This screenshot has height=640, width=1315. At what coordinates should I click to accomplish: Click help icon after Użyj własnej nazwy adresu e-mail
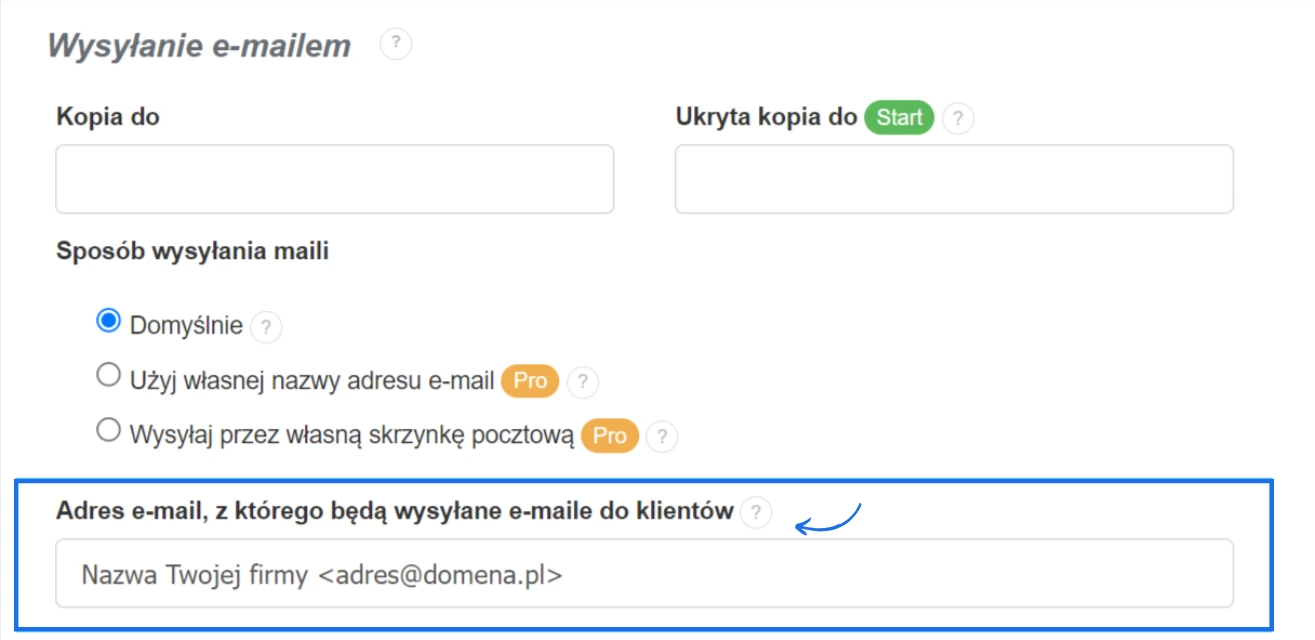[x=583, y=382]
